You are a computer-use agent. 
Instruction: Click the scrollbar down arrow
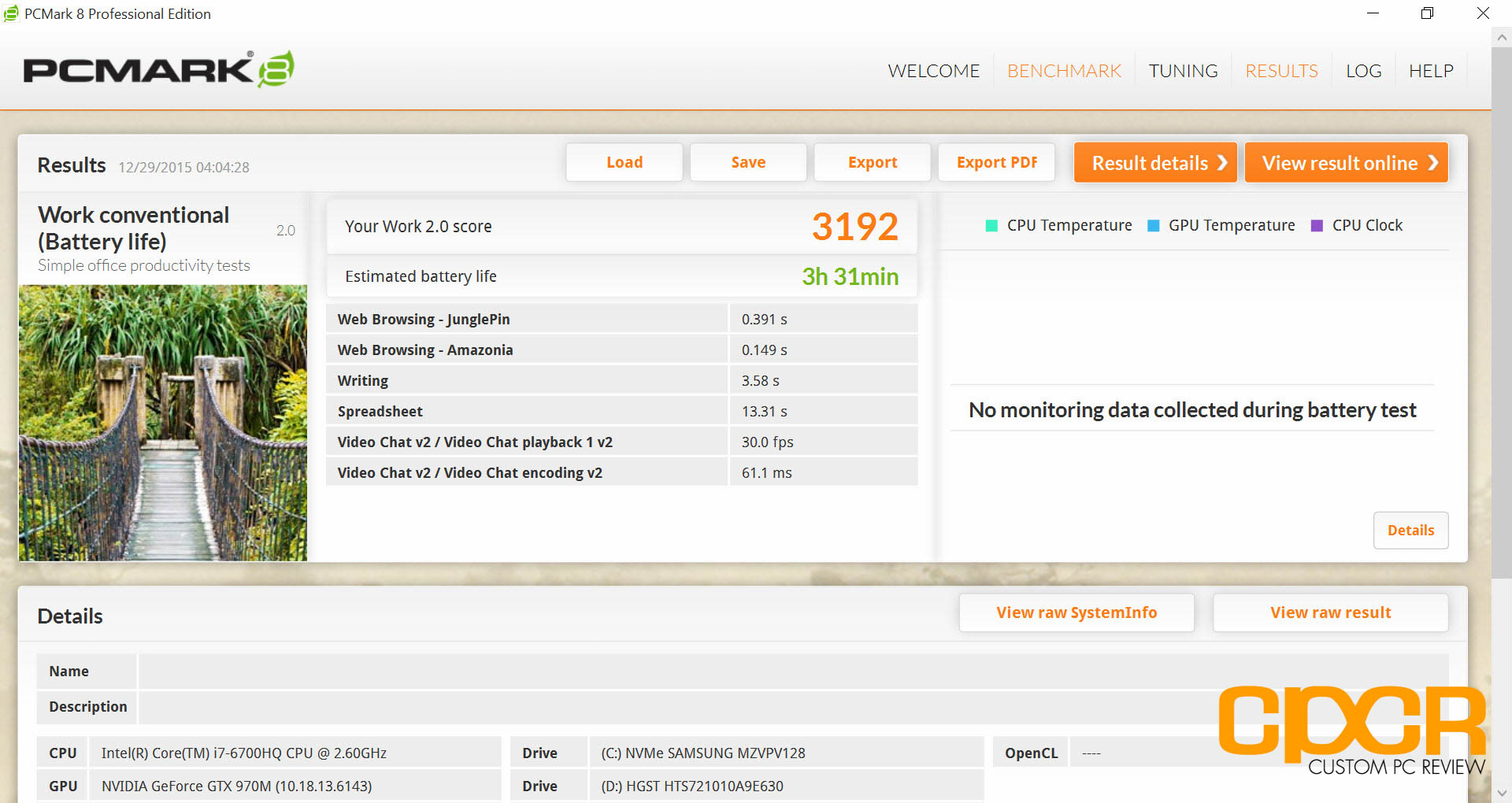pos(1502,793)
